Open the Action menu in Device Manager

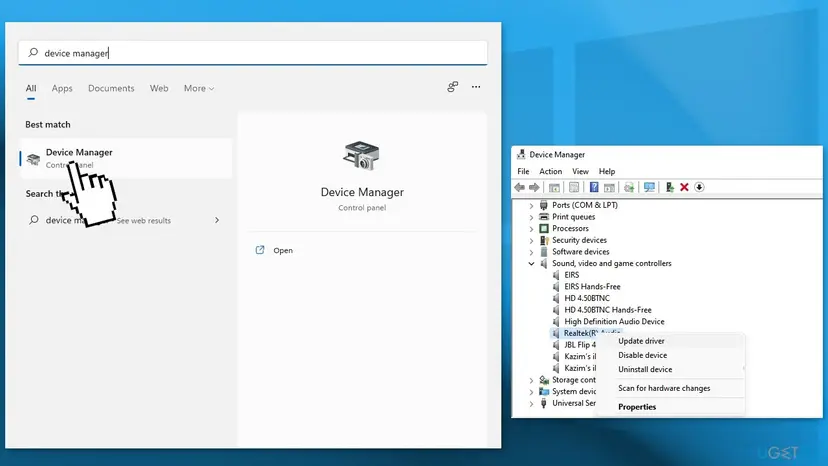550,171
